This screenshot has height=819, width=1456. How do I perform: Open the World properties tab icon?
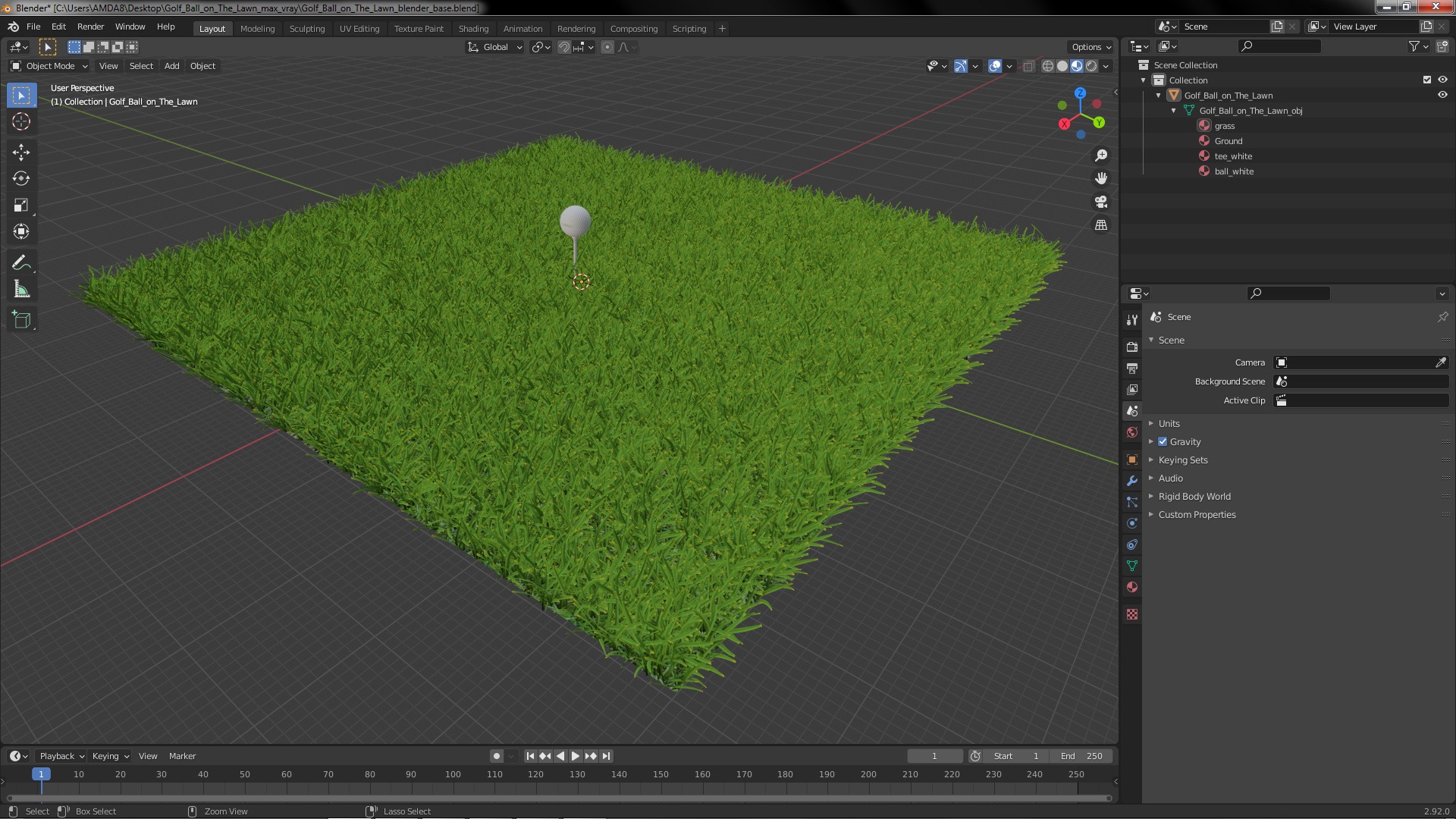1132,432
